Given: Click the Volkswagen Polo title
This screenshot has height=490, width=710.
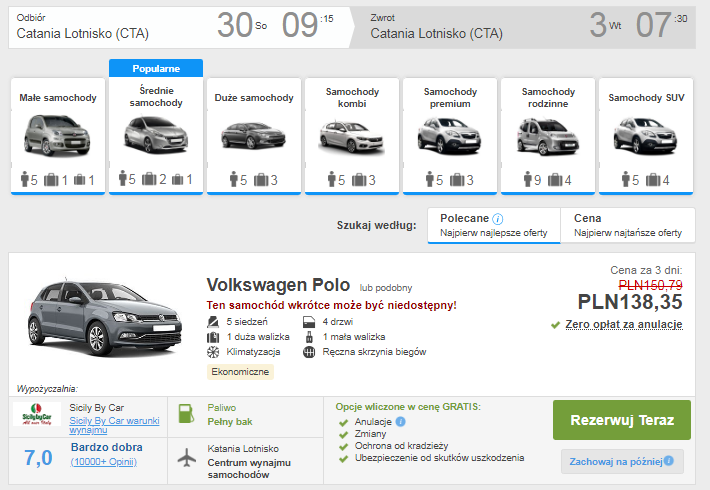Looking at the screenshot, I should tap(278, 285).
